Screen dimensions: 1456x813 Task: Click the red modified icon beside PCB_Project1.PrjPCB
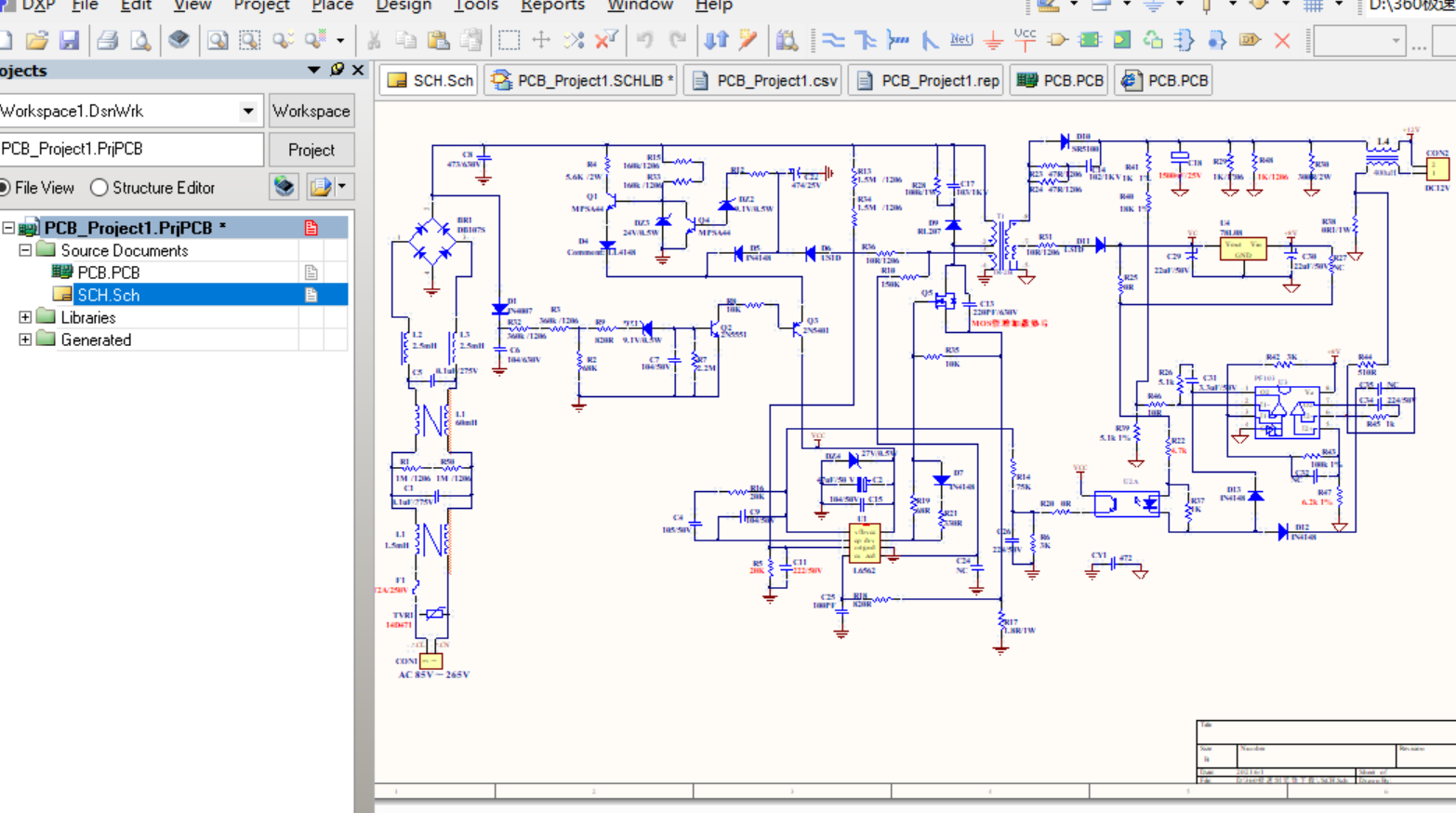pyautogui.click(x=311, y=228)
